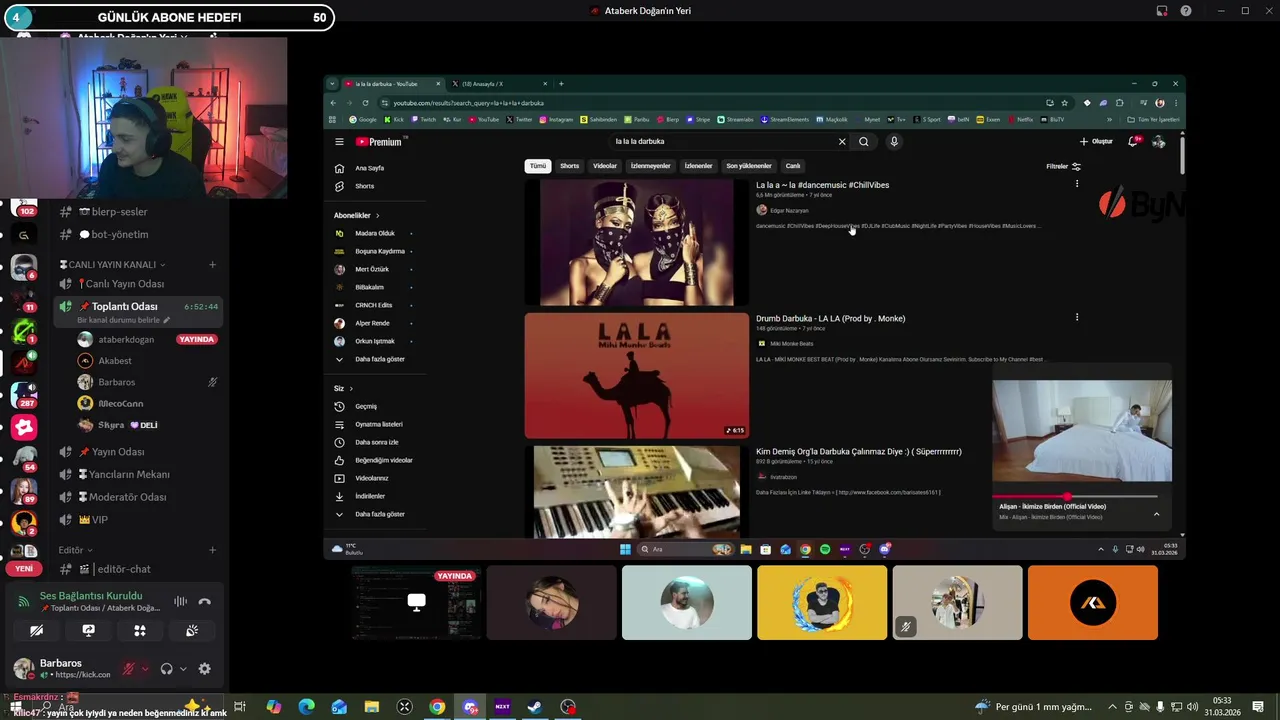1280x720 pixels.
Task: Open Kim Demiş Org'la Darbuka video title
Action: pyautogui.click(x=859, y=451)
